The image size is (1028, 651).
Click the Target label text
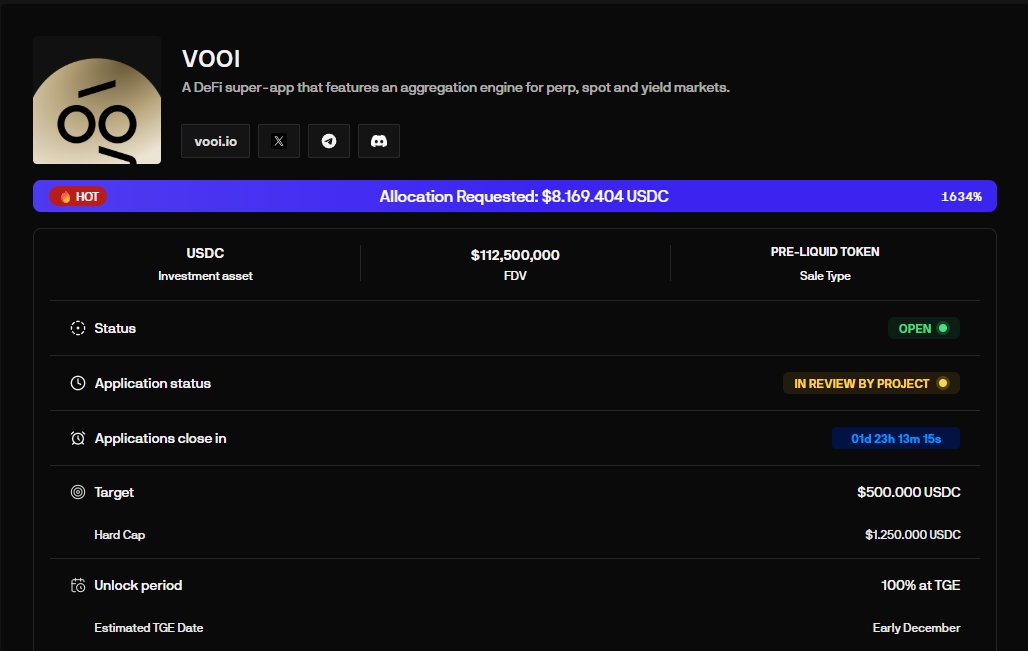tap(114, 492)
